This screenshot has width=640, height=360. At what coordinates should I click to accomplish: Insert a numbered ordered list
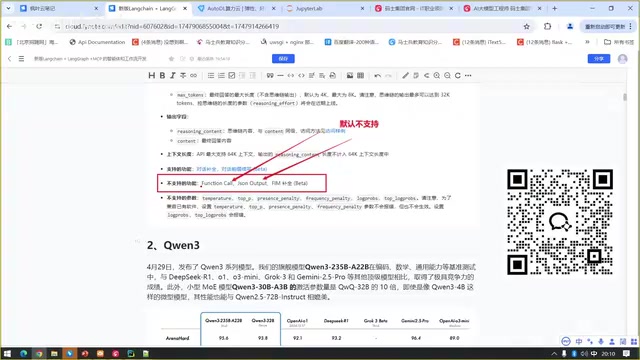pos(221,76)
